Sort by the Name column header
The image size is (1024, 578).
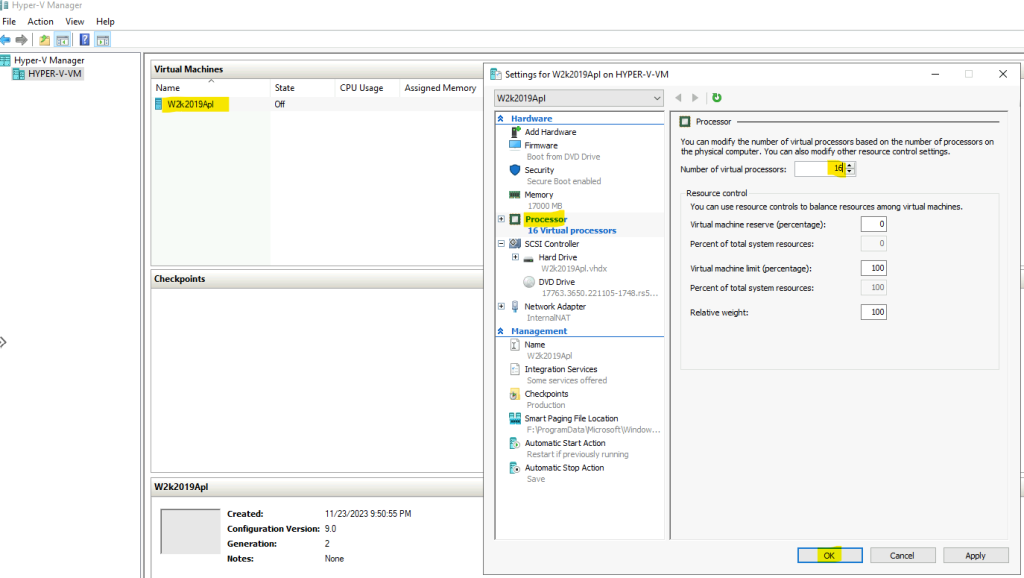[x=210, y=88]
